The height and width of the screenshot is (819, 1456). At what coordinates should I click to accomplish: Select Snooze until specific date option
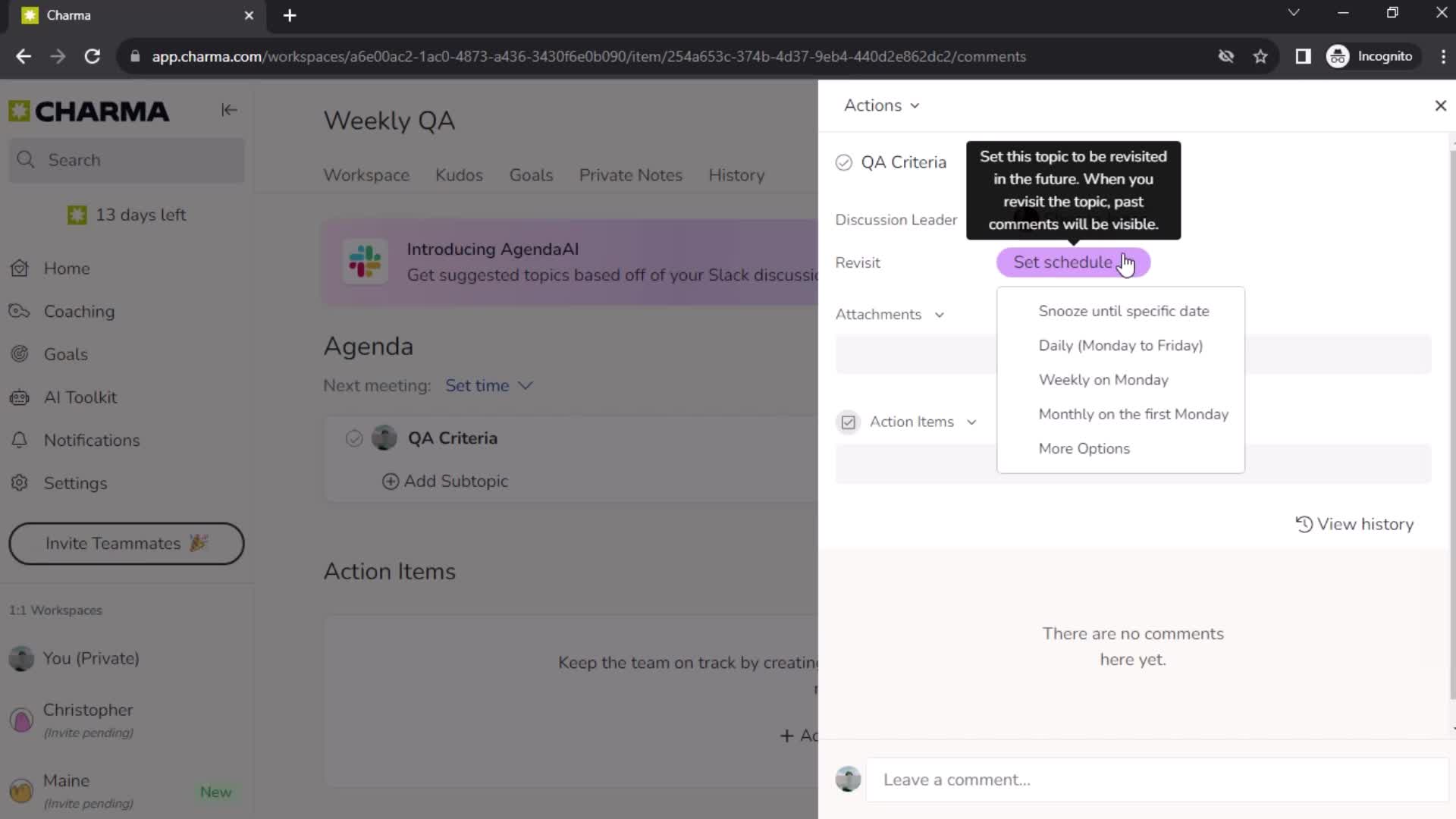1123,311
